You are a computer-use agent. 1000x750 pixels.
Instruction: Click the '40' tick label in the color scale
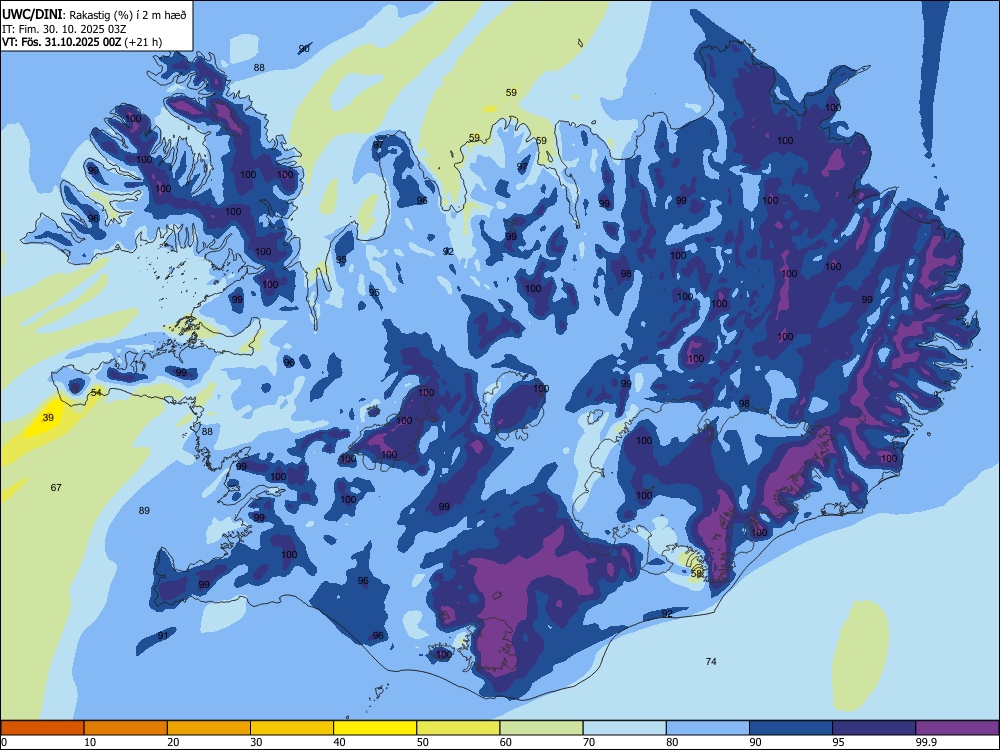[339, 742]
